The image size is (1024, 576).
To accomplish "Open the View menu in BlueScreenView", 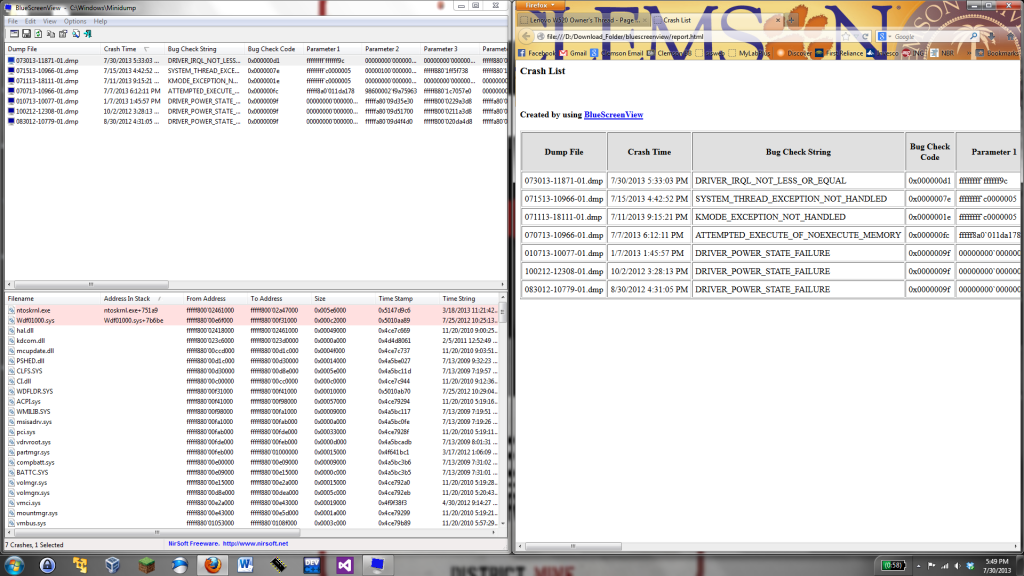I will coord(50,22).
